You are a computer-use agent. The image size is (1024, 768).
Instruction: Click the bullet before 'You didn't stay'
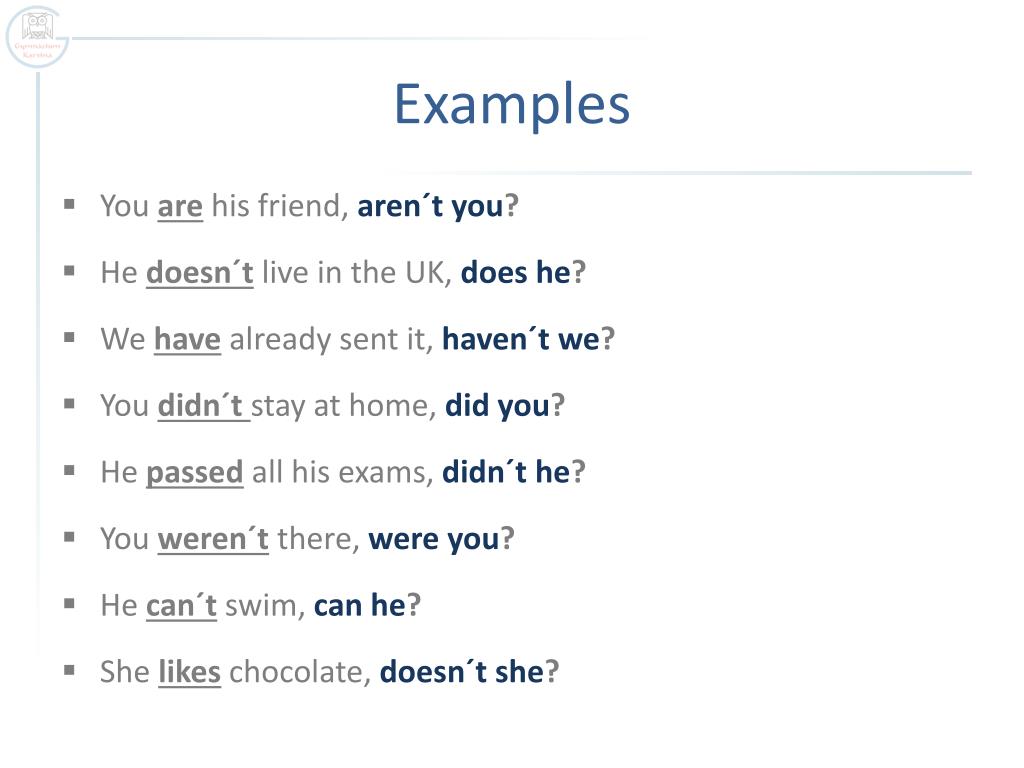69,404
